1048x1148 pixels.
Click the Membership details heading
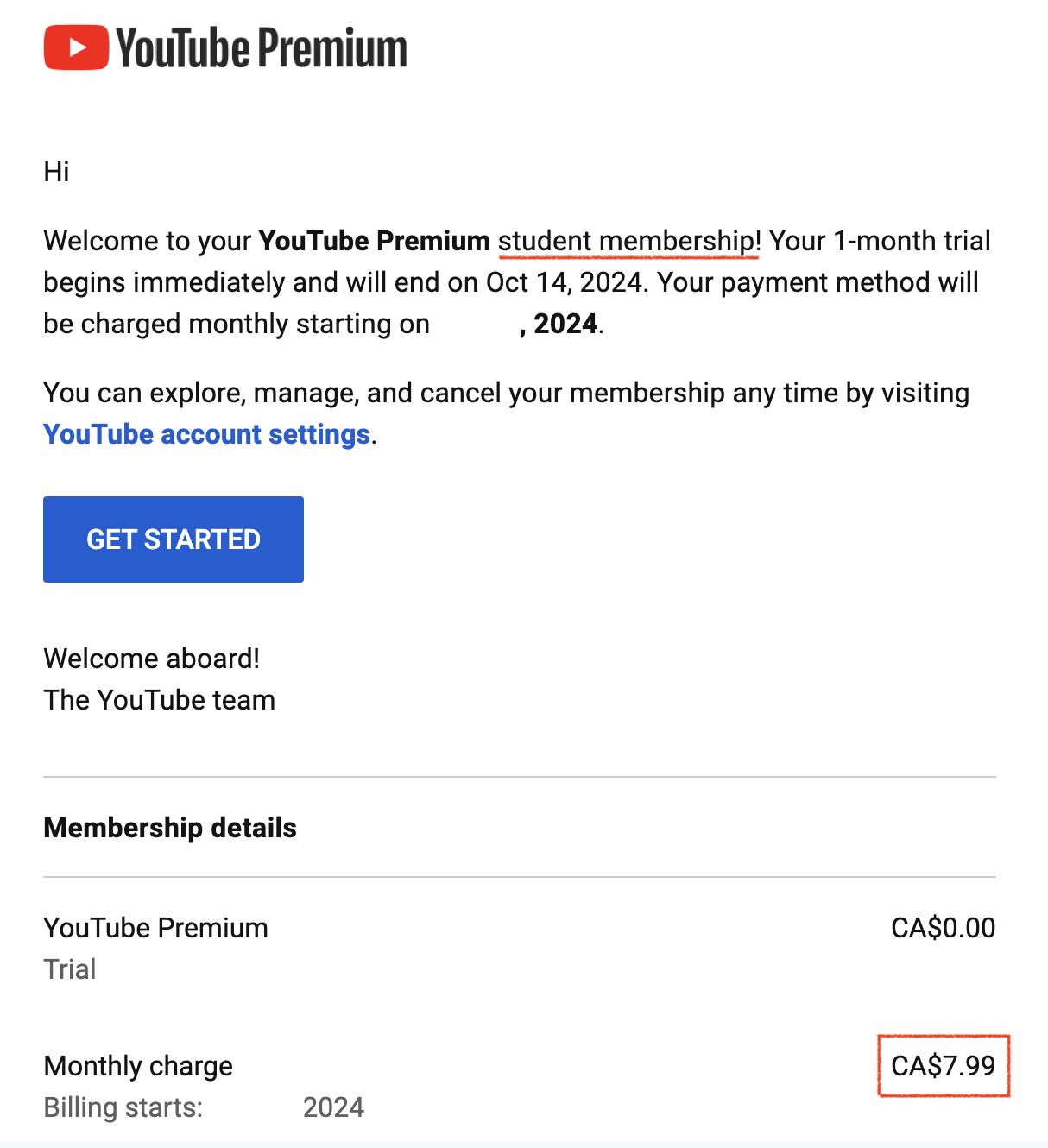click(170, 828)
